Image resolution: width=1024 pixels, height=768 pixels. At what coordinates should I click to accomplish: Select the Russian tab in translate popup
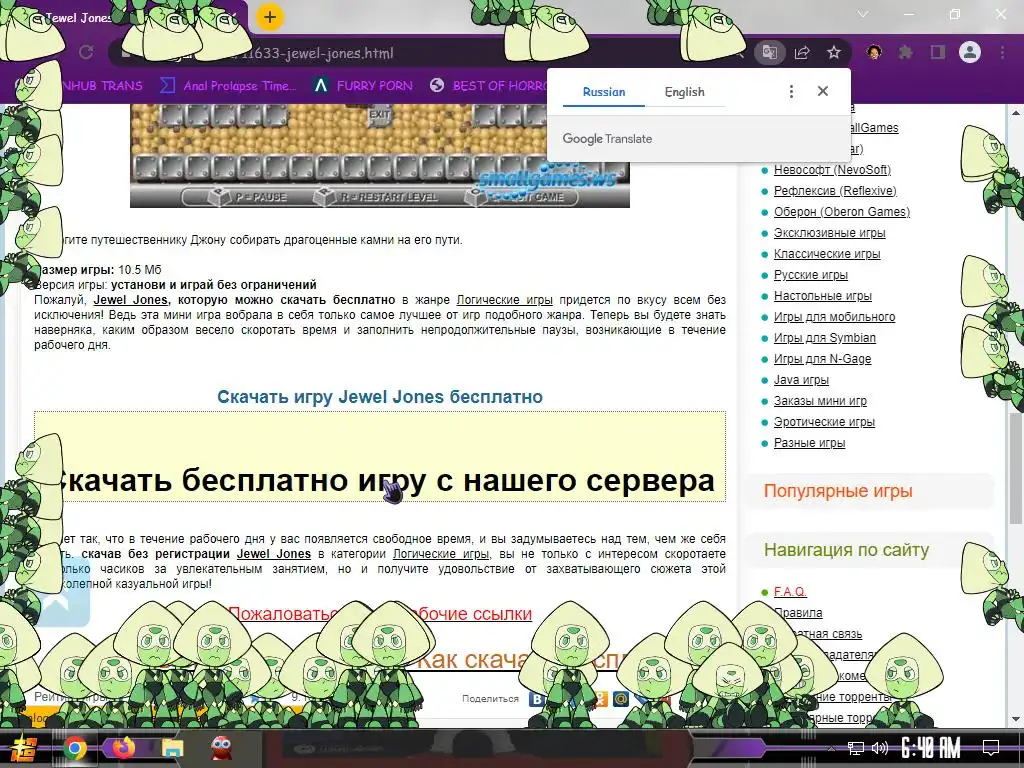tap(604, 92)
